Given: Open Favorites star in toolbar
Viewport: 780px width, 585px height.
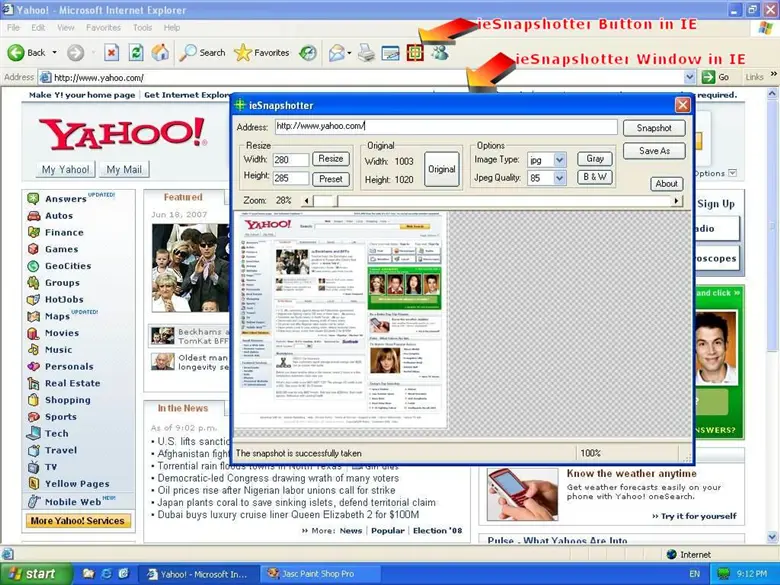Looking at the screenshot, I should pyautogui.click(x=243, y=52).
